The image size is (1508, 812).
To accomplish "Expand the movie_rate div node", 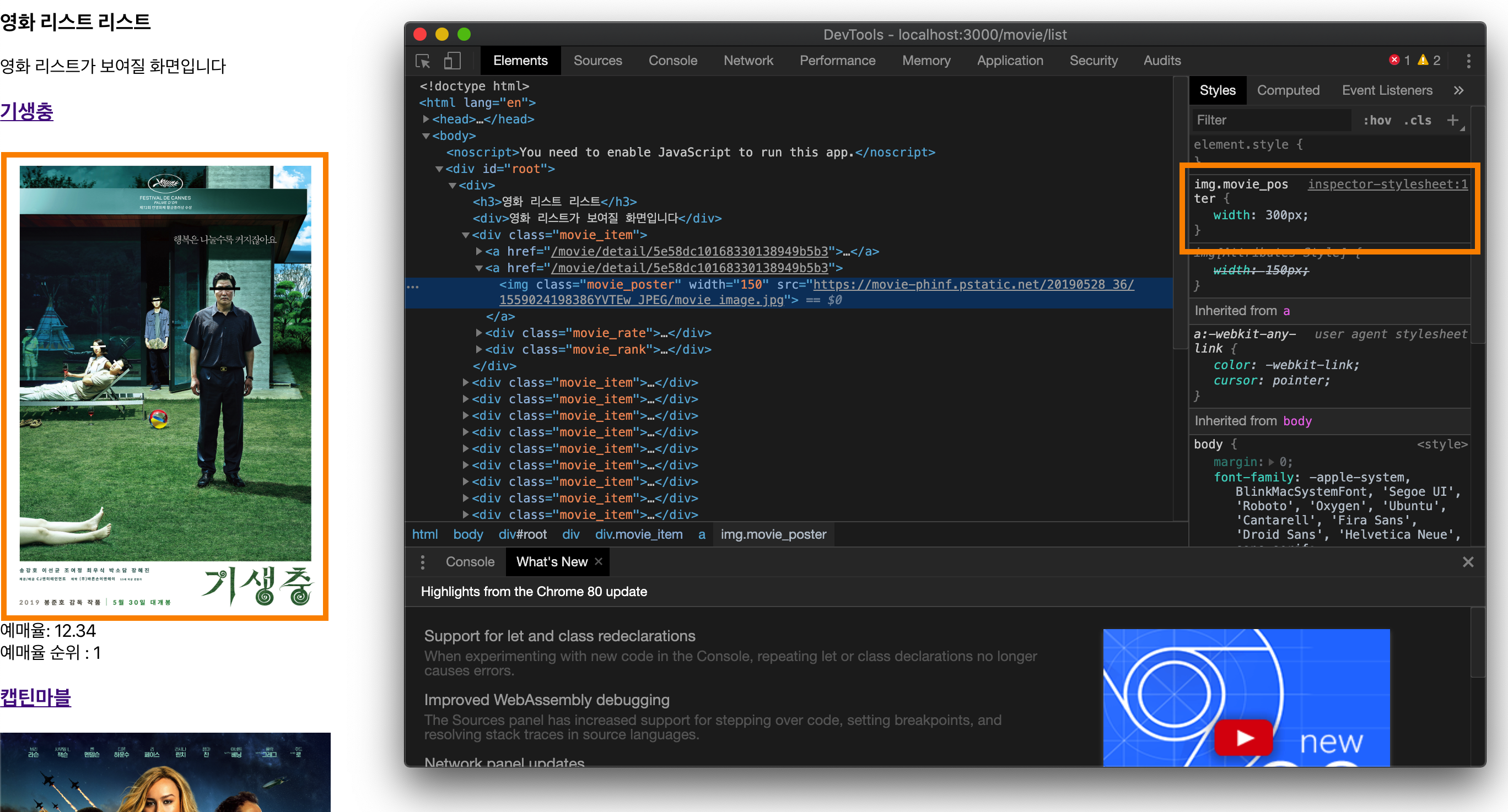I will [x=479, y=333].
